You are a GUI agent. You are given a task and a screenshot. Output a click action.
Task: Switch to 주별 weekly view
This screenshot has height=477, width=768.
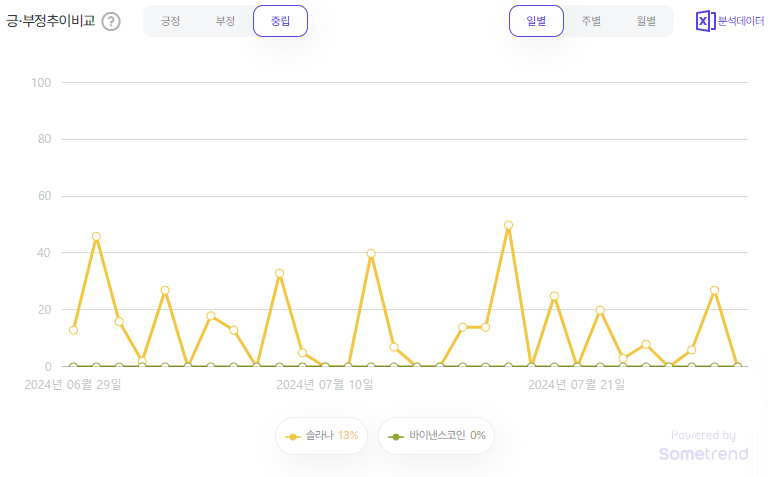coord(591,21)
